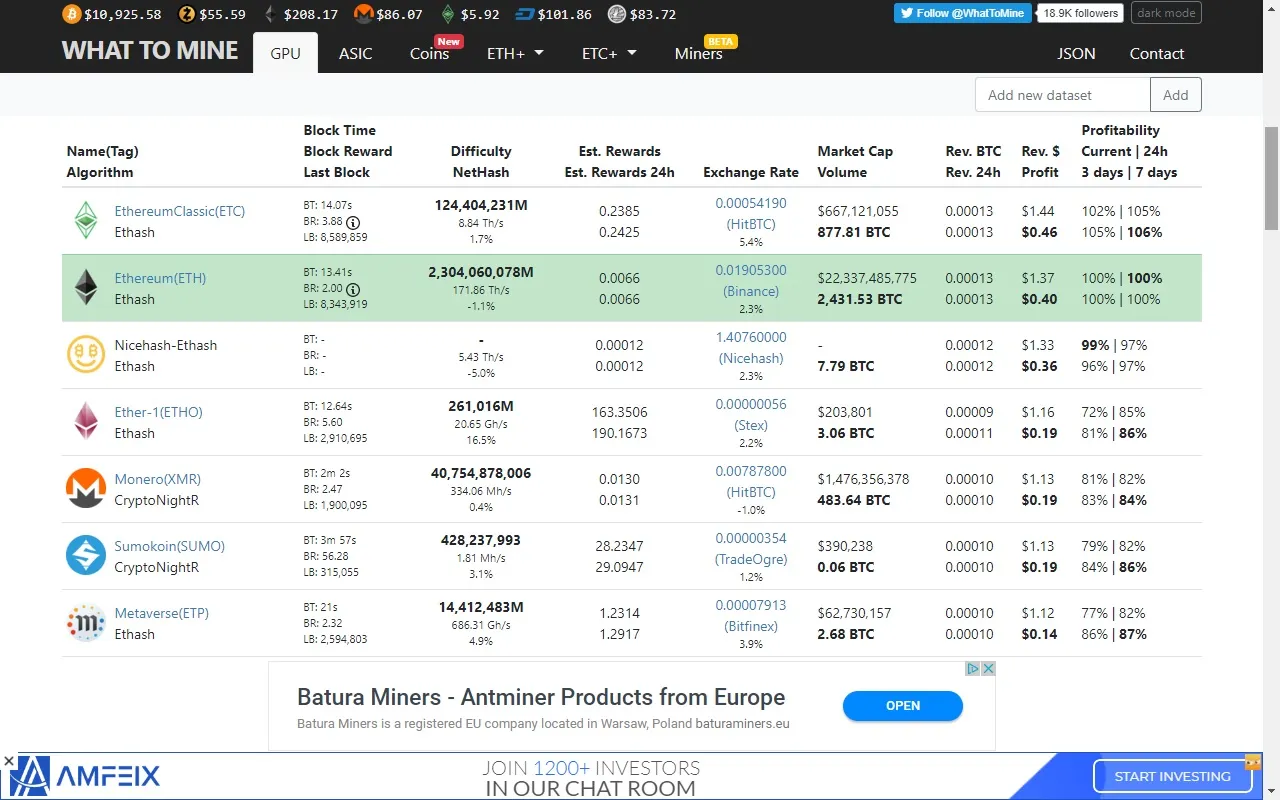Click the AMFEIX logo in bottom banner

pos(86,776)
